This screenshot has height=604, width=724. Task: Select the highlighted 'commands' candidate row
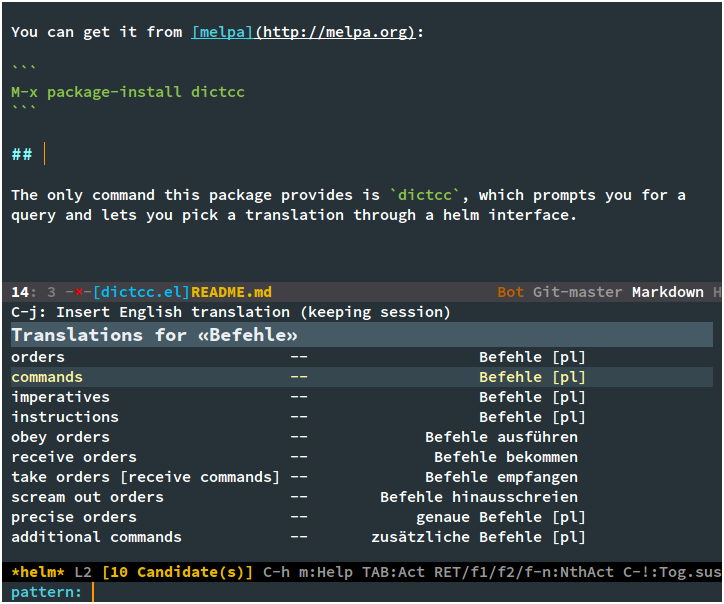coord(362,377)
